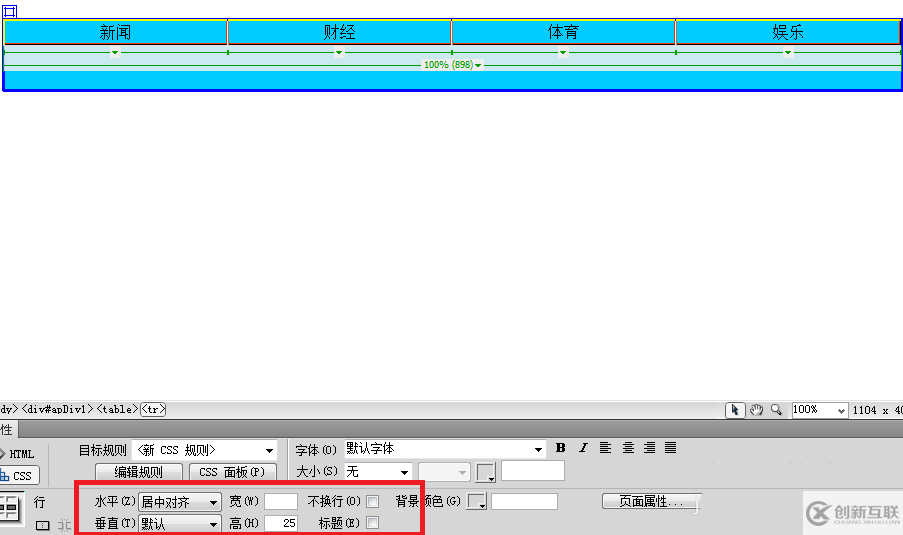Open the disabled size unit dropdown
This screenshot has height=535, width=903.
pos(444,472)
